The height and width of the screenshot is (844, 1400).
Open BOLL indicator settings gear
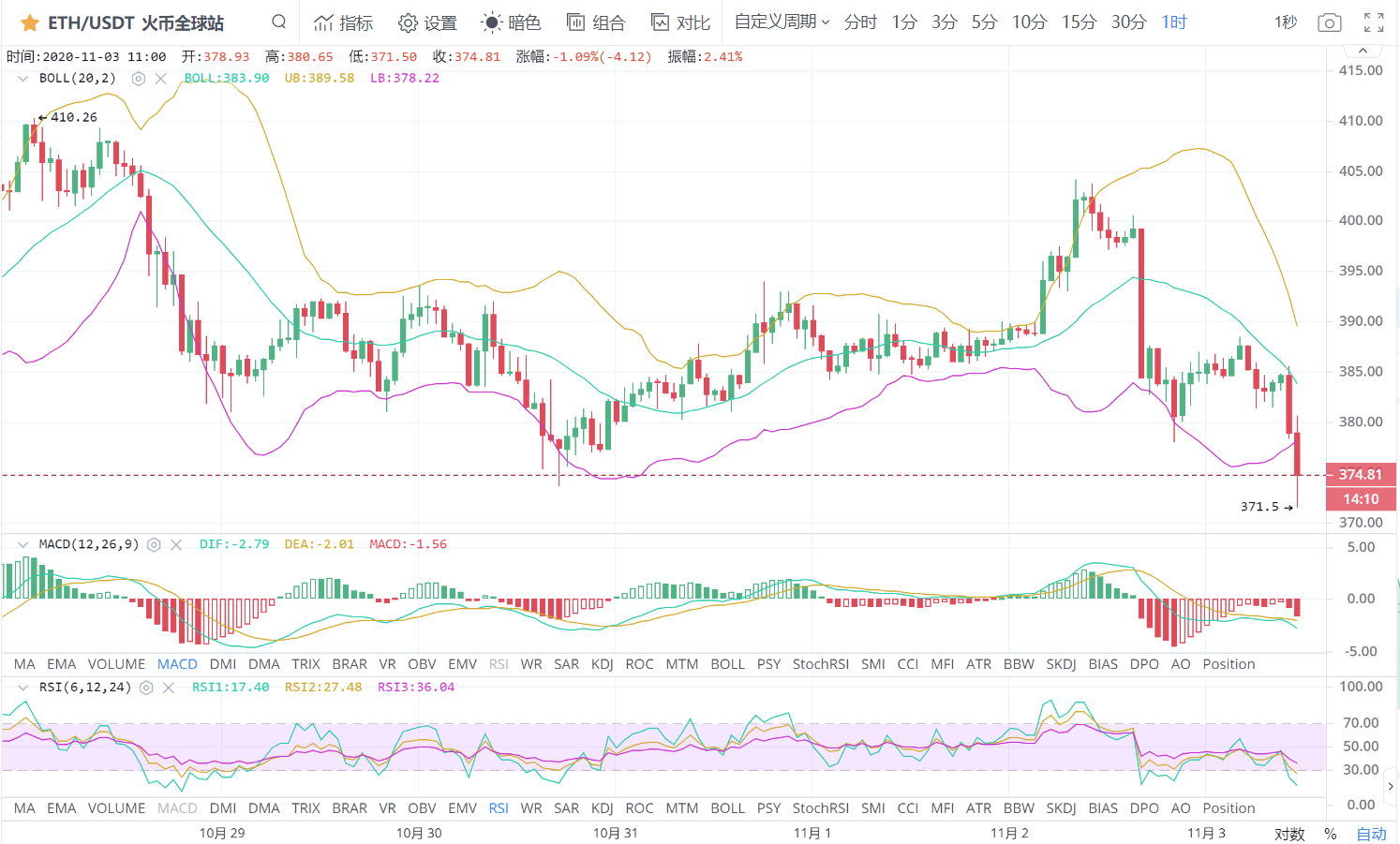tap(139, 79)
